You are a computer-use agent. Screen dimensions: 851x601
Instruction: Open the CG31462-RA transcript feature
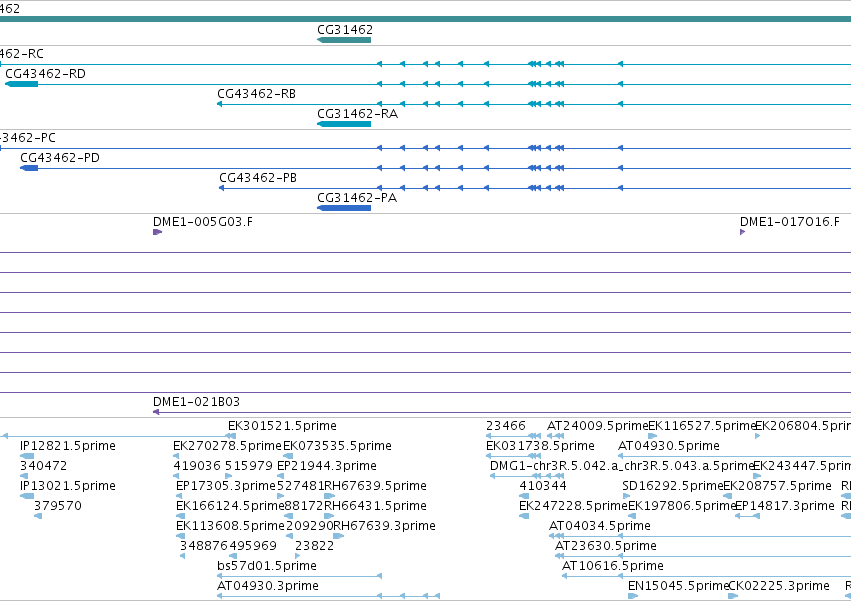tap(344, 124)
